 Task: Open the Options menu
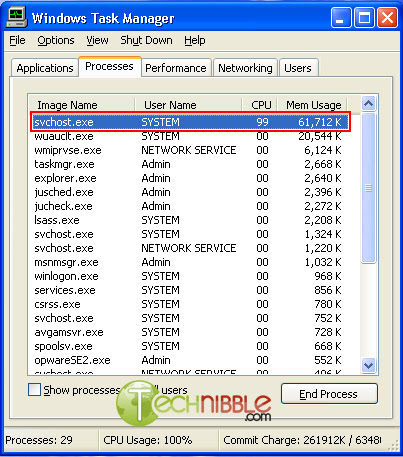coord(56,40)
